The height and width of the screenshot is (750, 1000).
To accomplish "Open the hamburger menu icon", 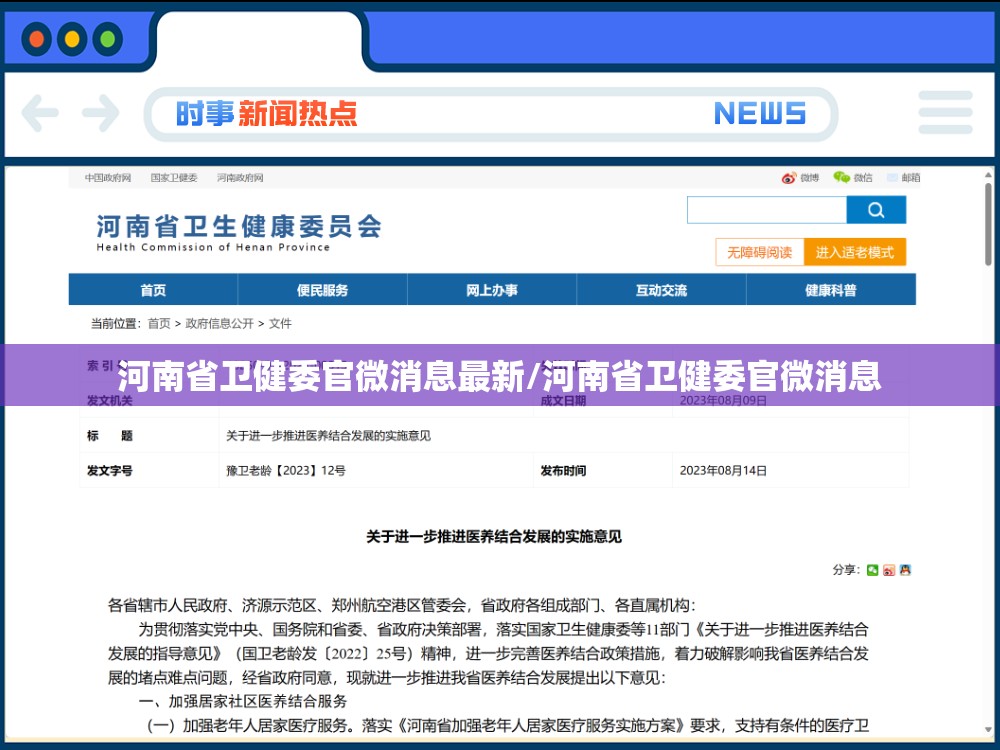I will pos(945,113).
